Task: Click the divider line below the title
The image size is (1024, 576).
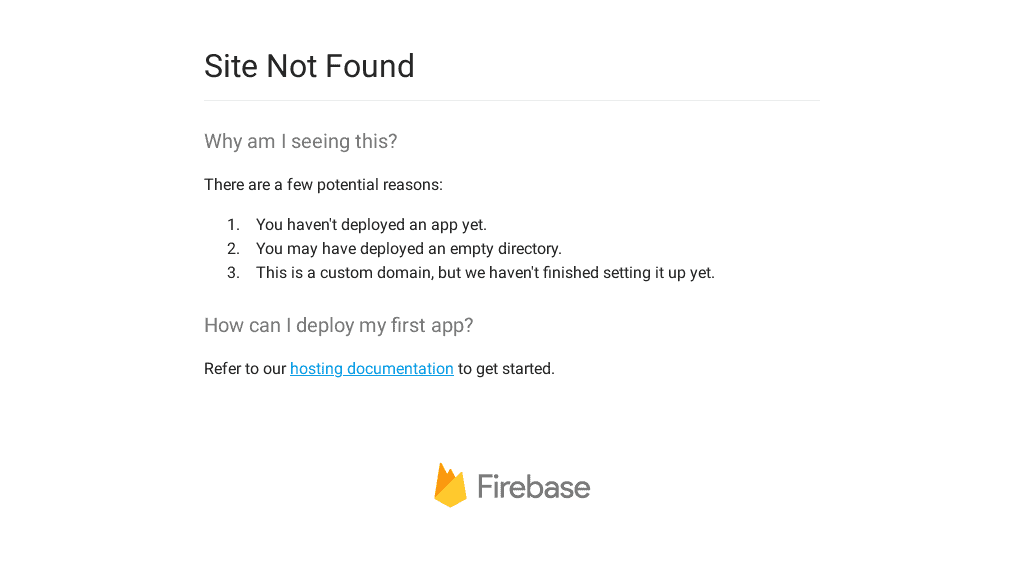Action: pos(512,101)
